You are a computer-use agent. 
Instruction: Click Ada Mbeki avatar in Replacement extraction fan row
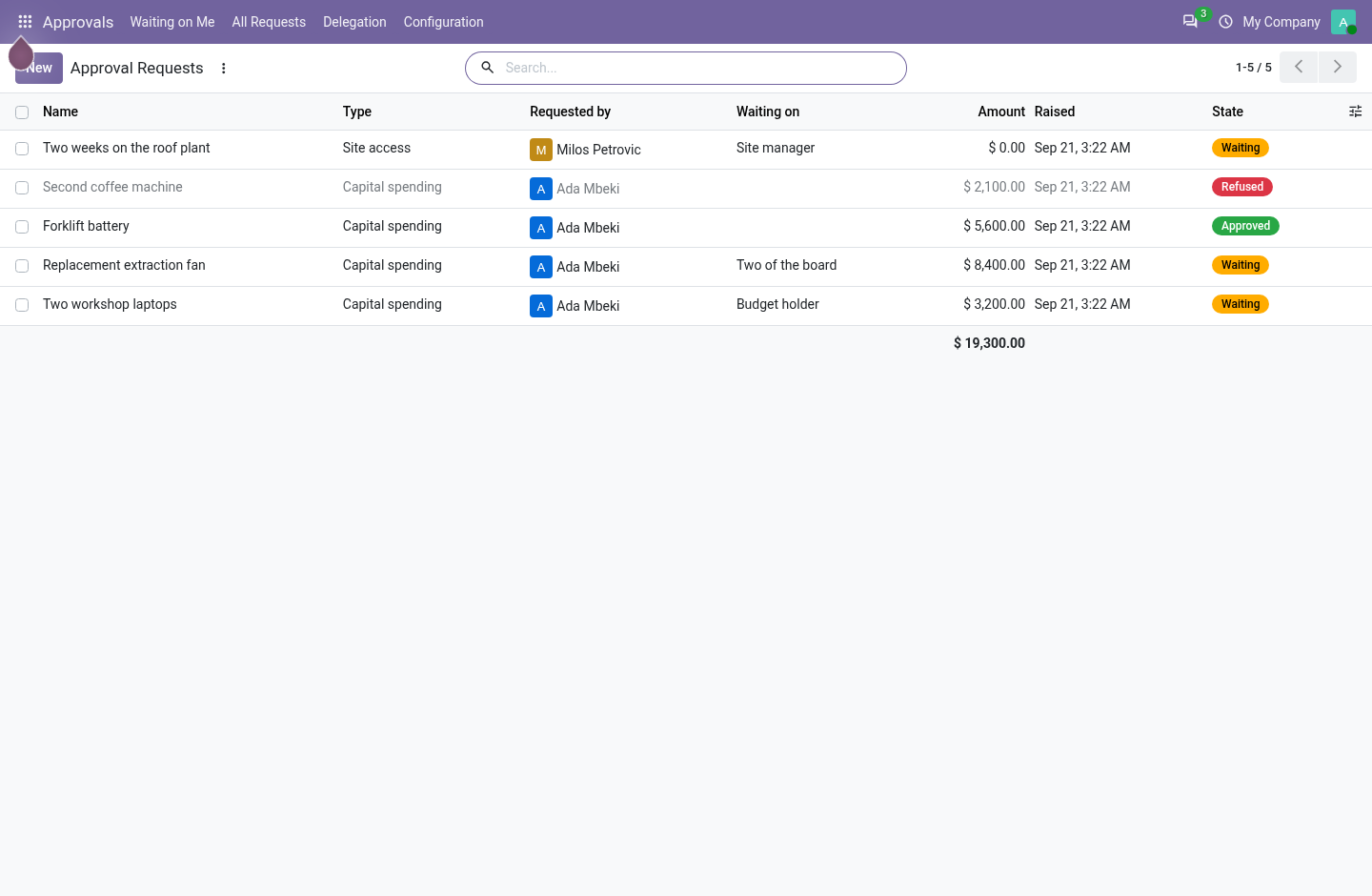(x=541, y=267)
